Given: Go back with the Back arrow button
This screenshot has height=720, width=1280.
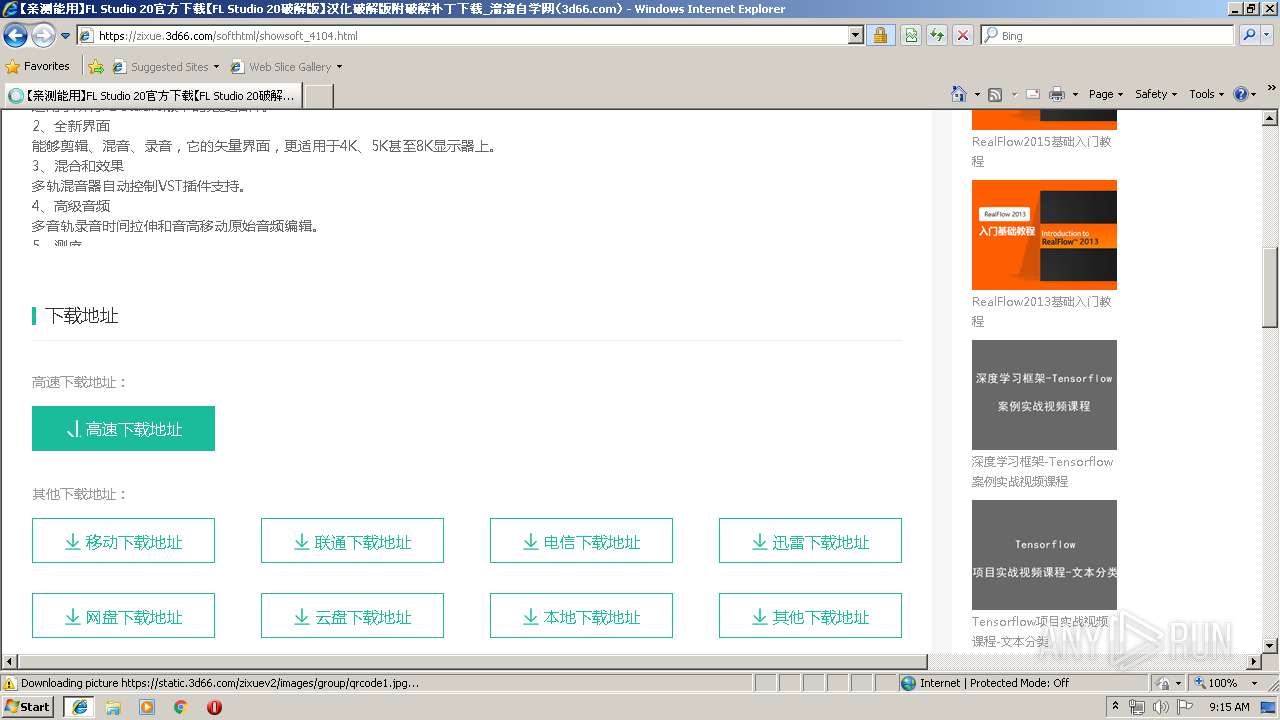Looking at the screenshot, I should tap(15, 36).
